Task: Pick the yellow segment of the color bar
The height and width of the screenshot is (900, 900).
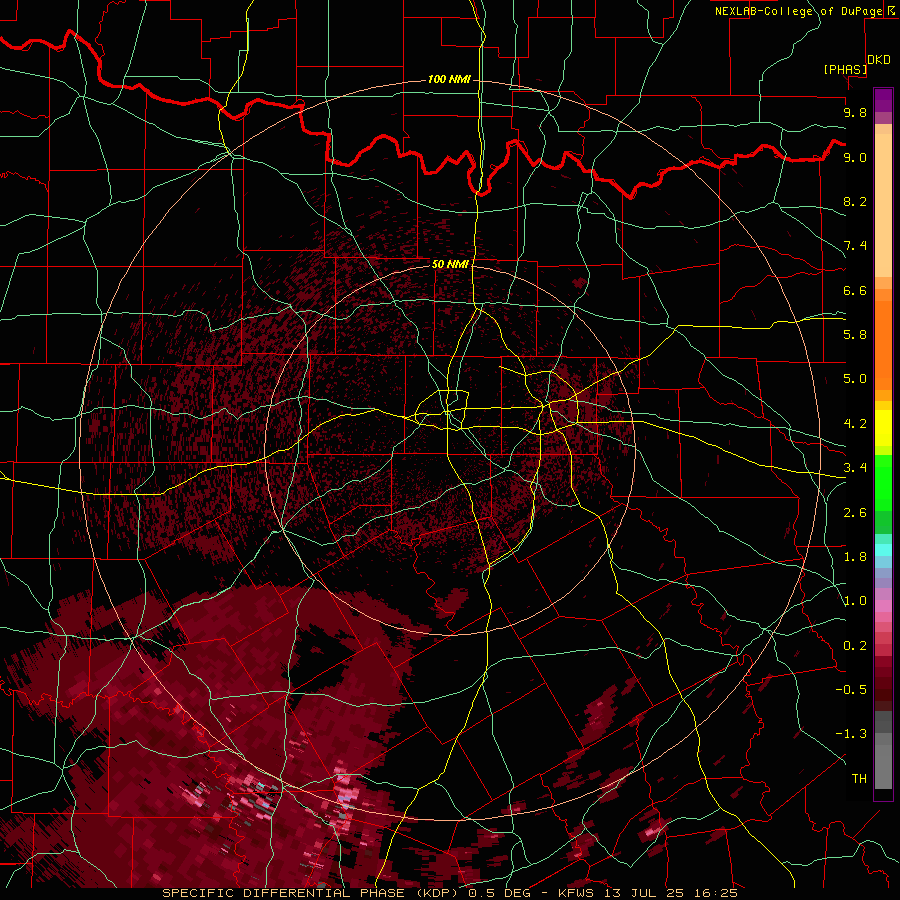Action: (883, 428)
